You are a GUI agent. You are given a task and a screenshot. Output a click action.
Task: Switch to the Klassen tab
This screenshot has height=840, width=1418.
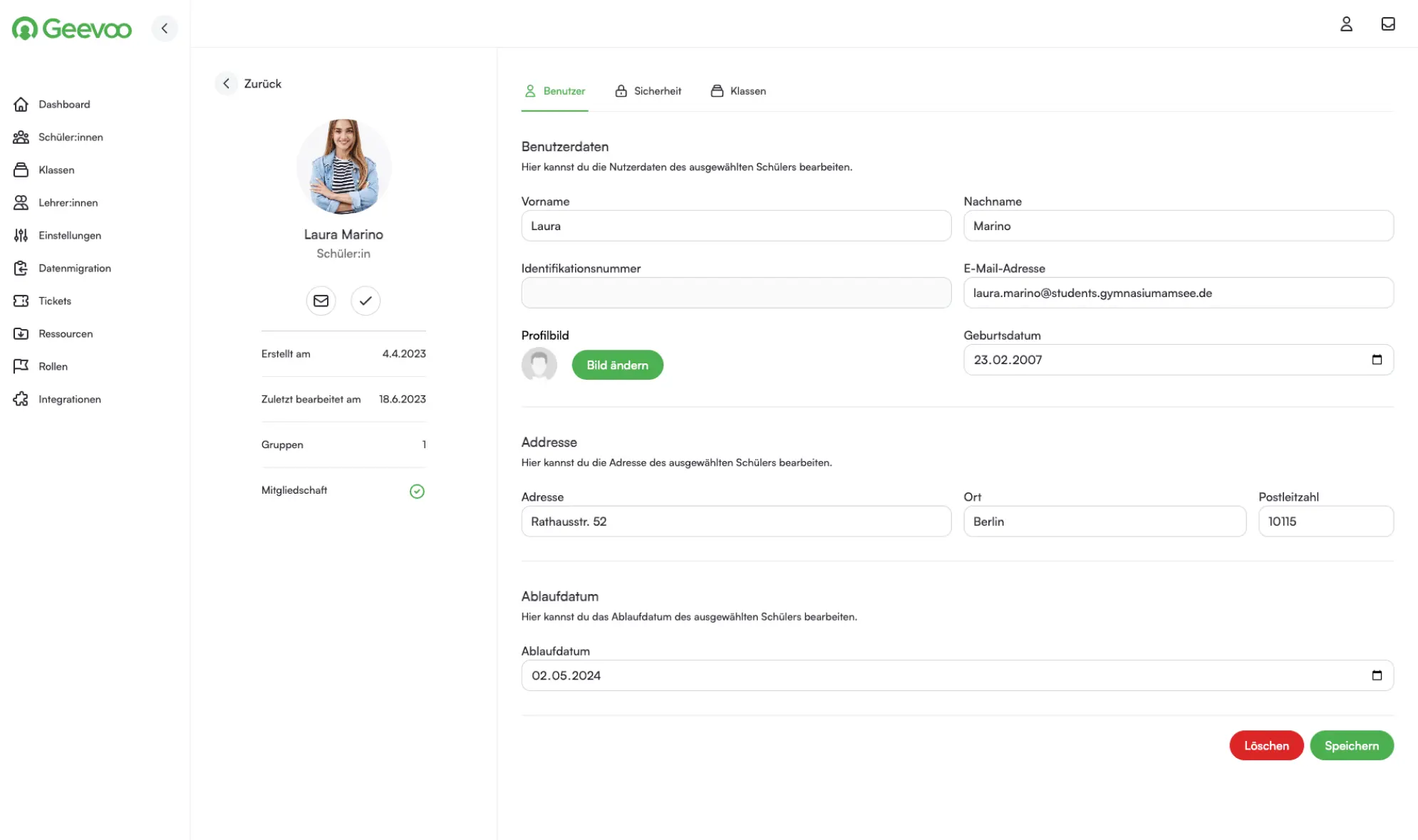tap(738, 91)
